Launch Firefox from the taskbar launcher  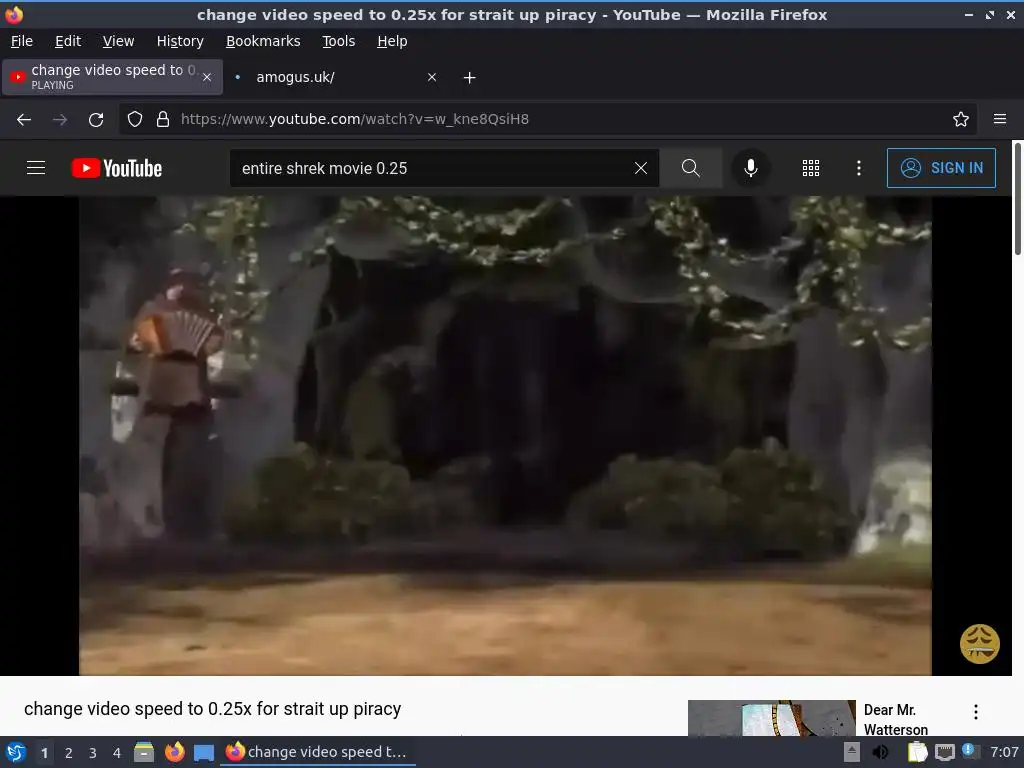pos(174,752)
